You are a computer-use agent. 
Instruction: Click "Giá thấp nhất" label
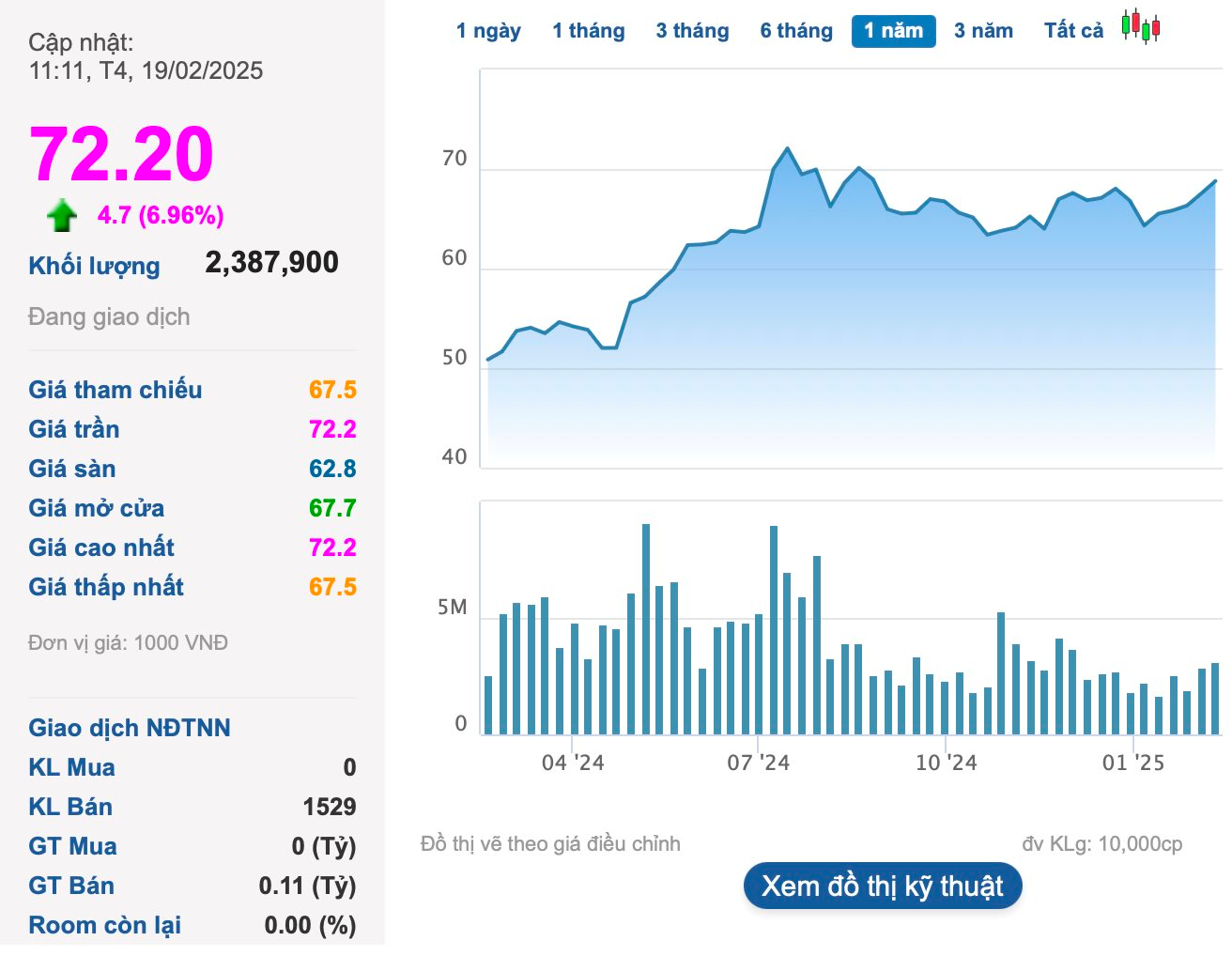coord(106,587)
